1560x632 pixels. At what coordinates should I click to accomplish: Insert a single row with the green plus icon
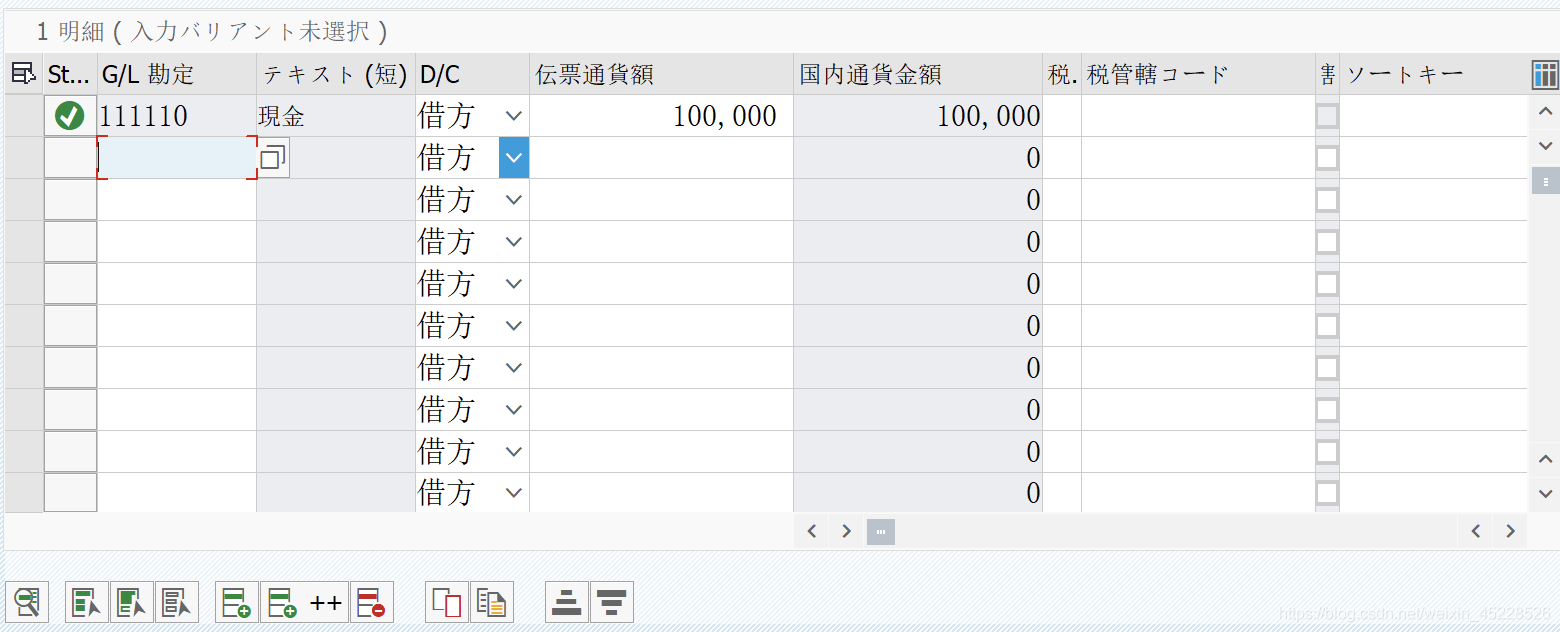pos(237,602)
